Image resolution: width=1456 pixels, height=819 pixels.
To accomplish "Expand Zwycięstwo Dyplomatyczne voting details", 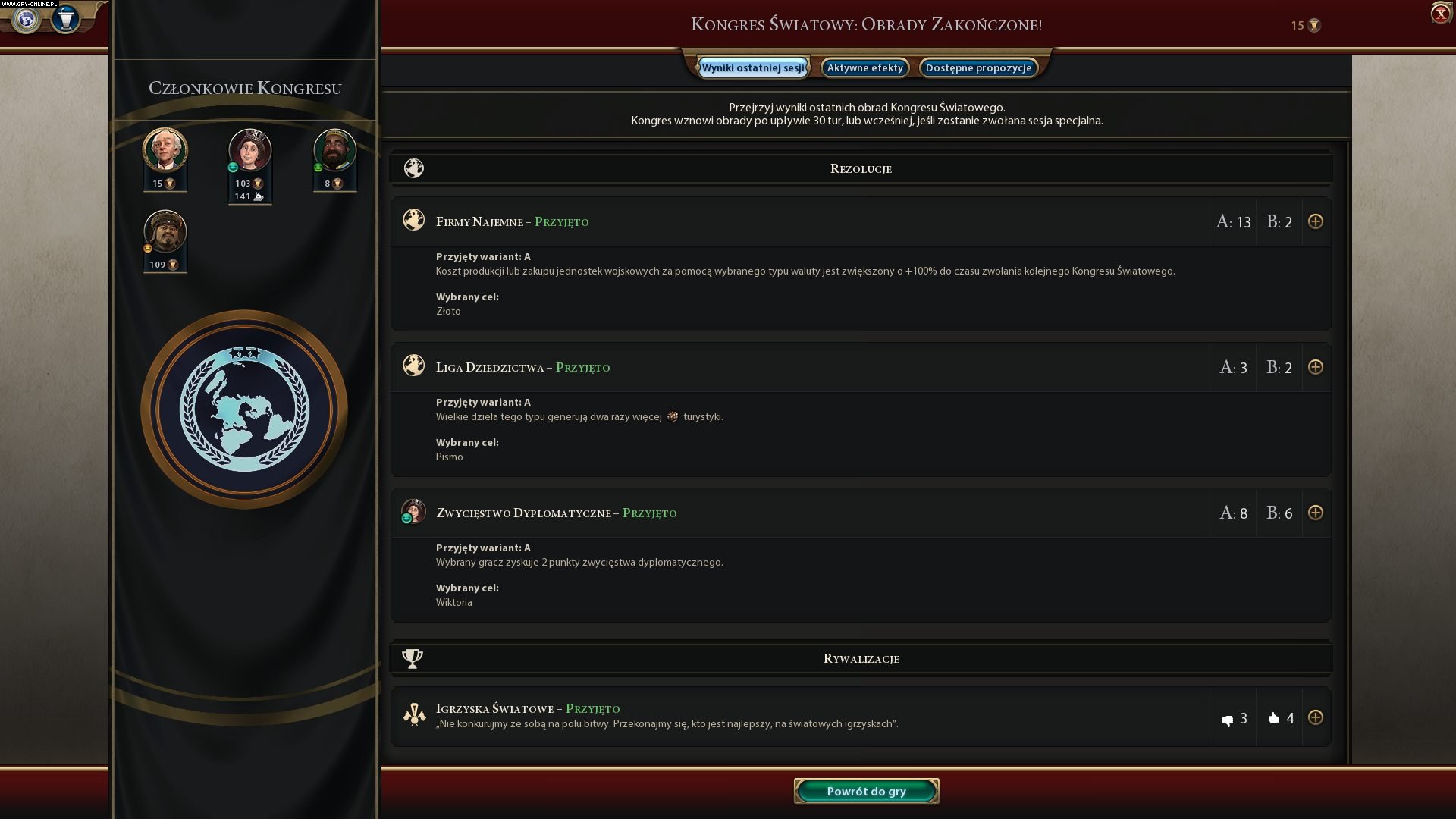I will [x=1316, y=513].
